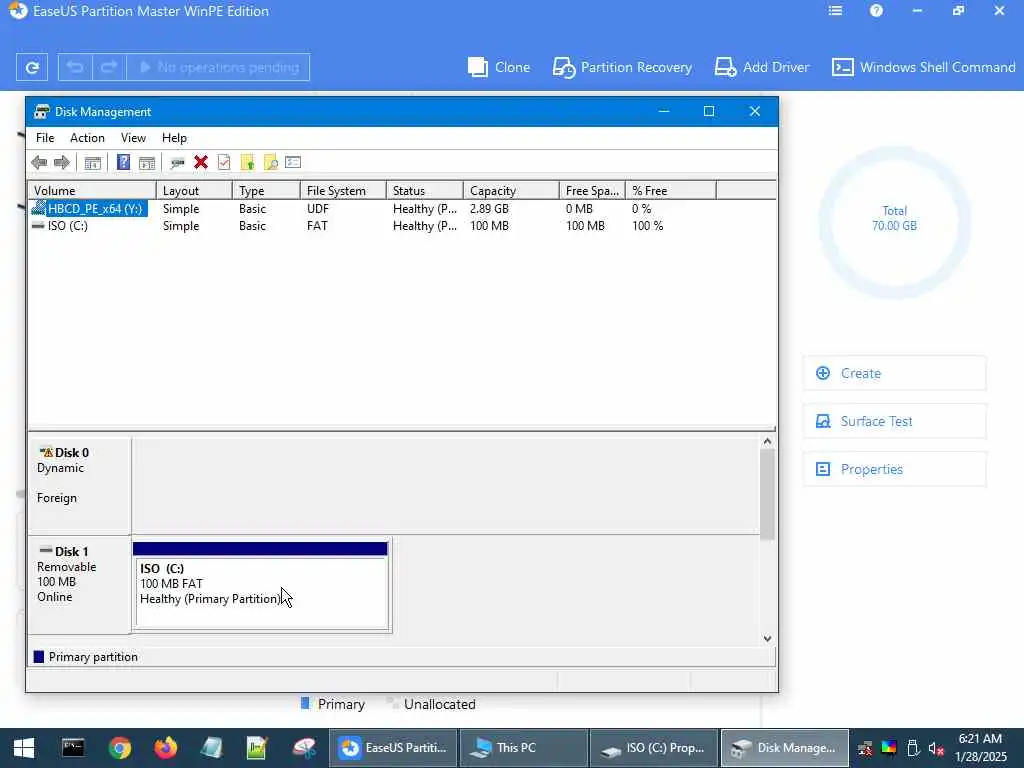Open the EaseUS hamburger menu icon
This screenshot has height=768, width=1024.
tap(835, 11)
